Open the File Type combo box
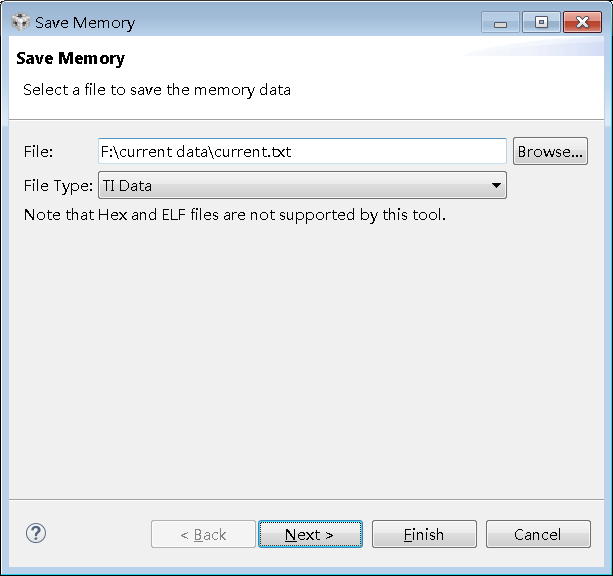This screenshot has width=613, height=576. 302,185
